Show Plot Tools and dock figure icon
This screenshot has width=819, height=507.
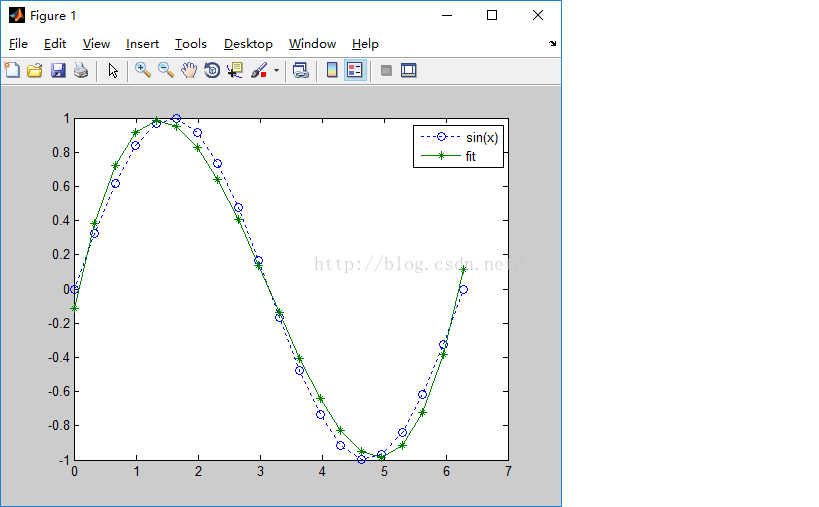coord(408,70)
